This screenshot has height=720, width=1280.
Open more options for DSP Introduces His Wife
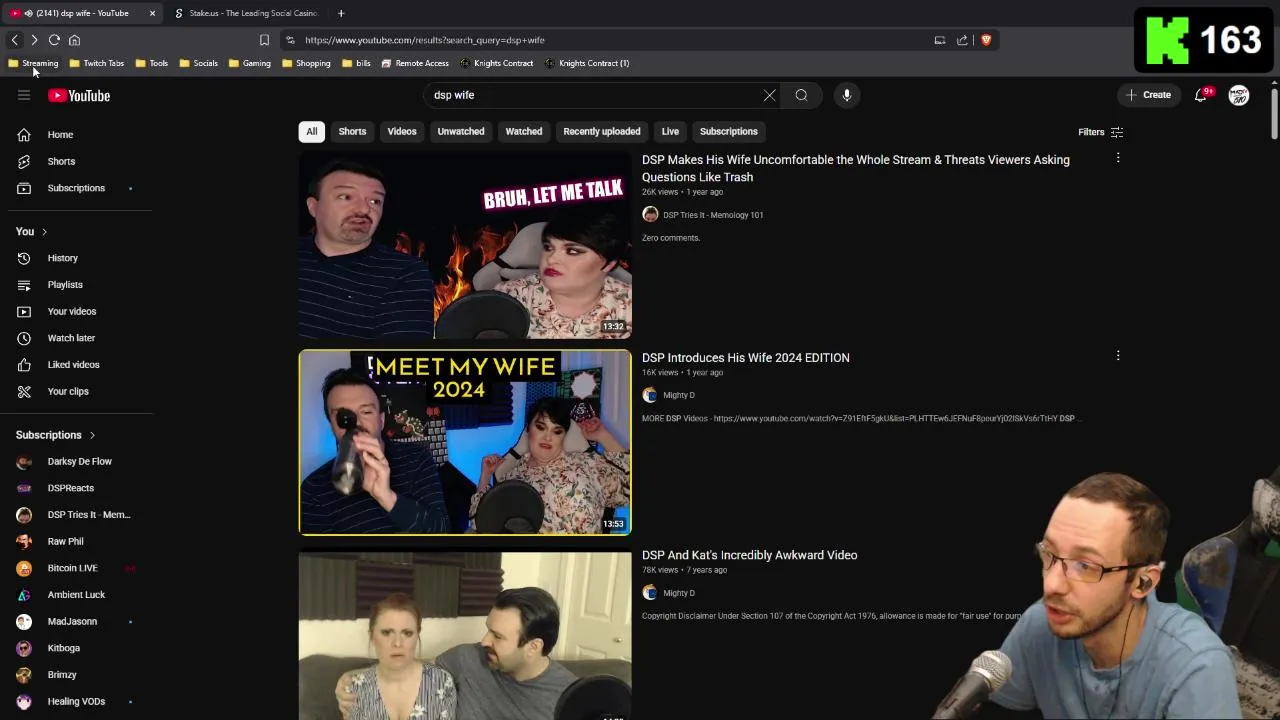1118,356
